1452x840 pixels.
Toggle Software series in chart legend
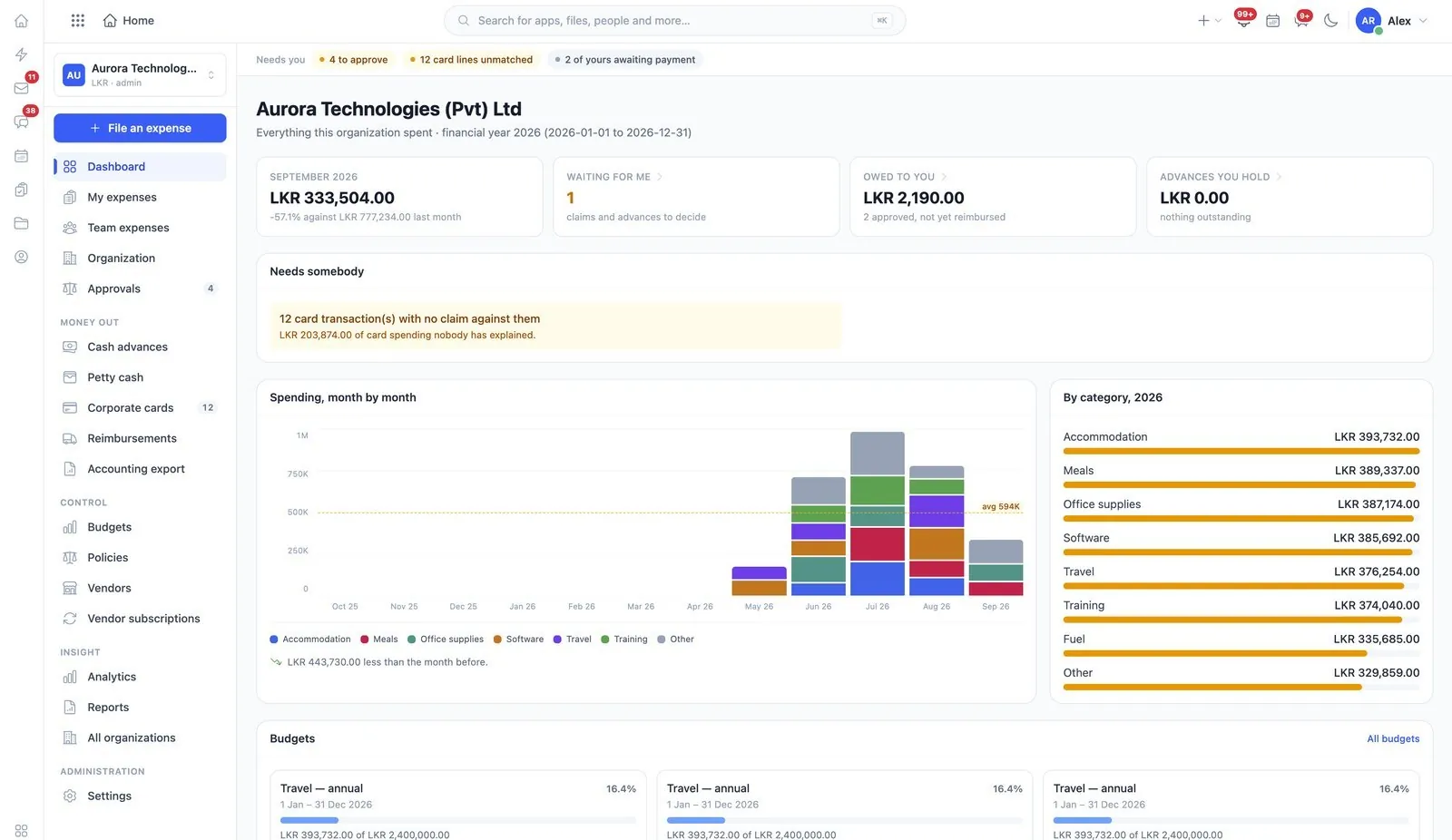pos(518,640)
